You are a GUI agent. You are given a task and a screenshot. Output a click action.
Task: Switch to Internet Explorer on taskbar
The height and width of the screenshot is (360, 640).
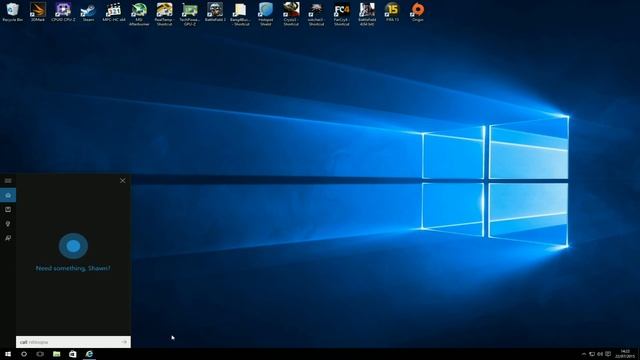pos(89,354)
